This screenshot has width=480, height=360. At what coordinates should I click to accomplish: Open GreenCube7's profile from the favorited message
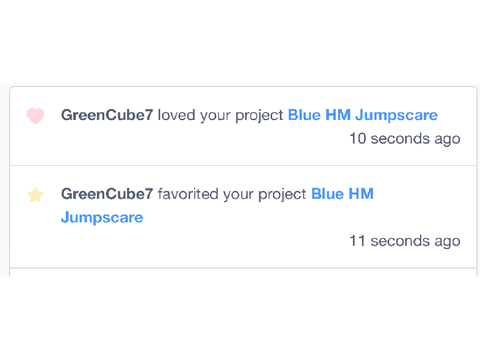pos(107,194)
